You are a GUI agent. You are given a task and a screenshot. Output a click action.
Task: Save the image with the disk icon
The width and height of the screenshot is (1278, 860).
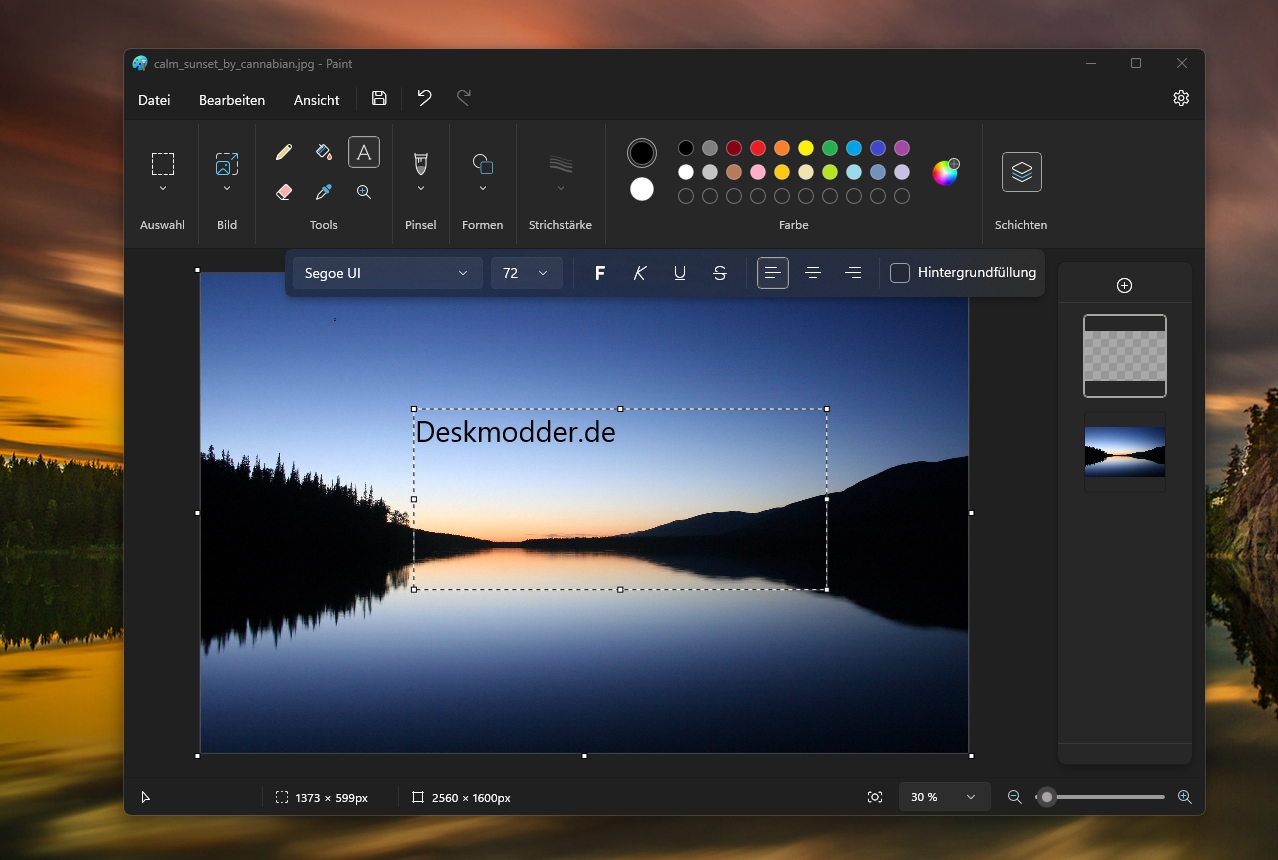[379, 98]
